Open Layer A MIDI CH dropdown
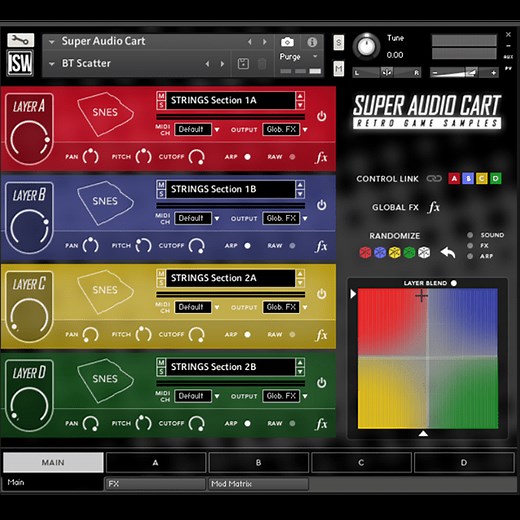520x520 pixels. click(197, 129)
